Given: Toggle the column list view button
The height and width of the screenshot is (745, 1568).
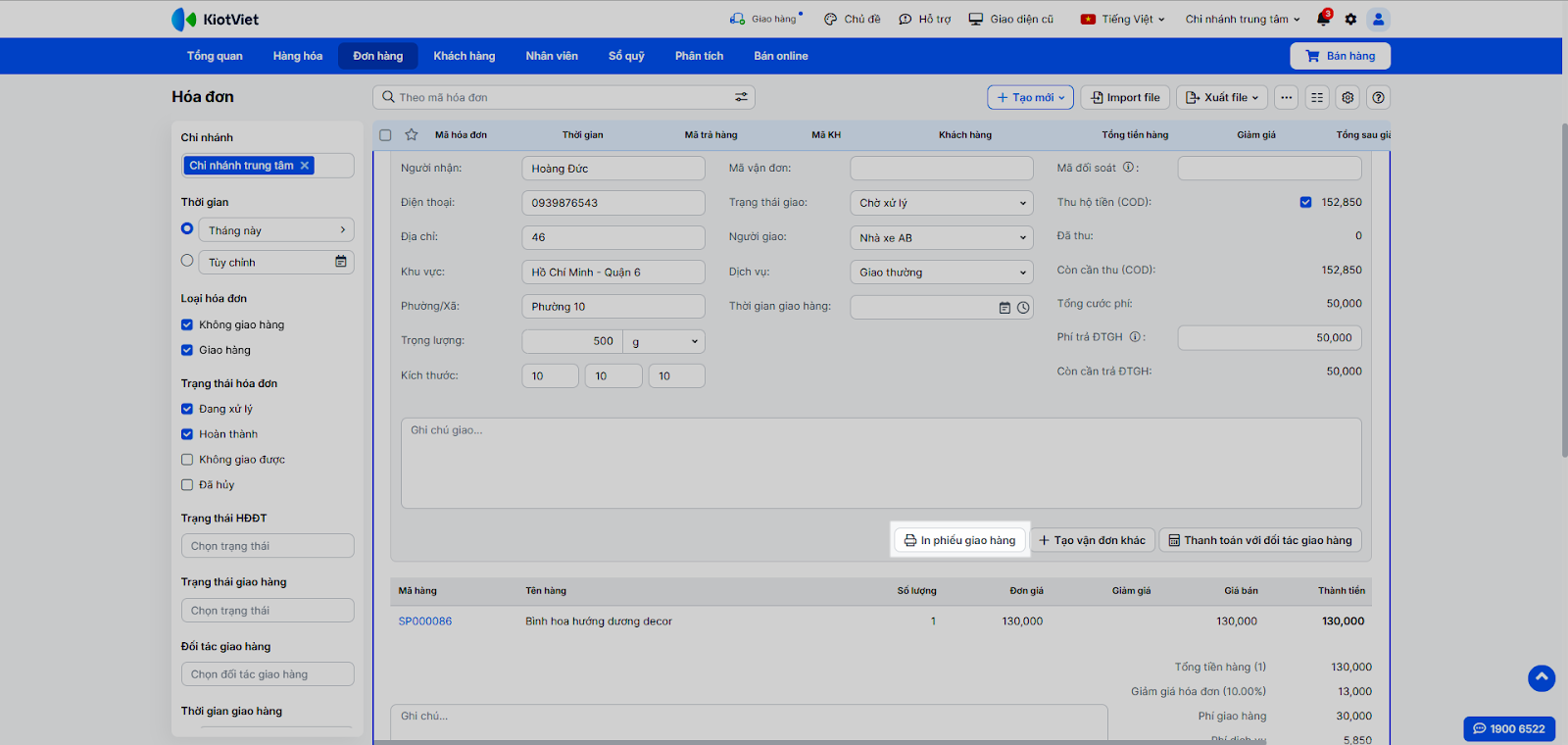Looking at the screenshot, I should pos(1317,97).
